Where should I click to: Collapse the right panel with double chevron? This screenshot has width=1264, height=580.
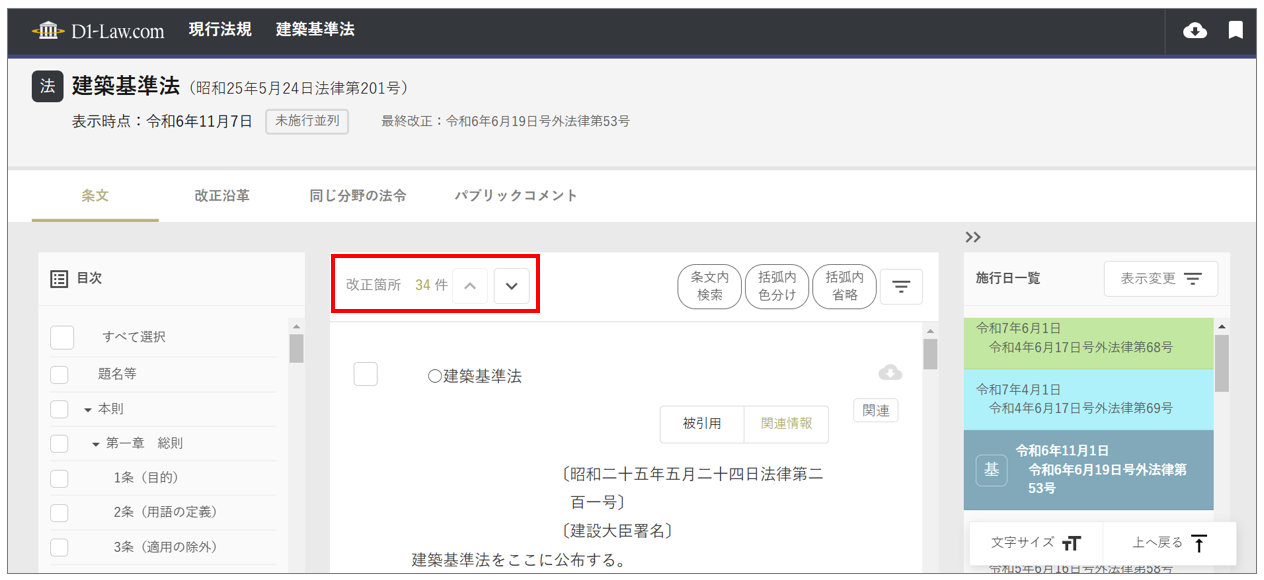[973, 237]
